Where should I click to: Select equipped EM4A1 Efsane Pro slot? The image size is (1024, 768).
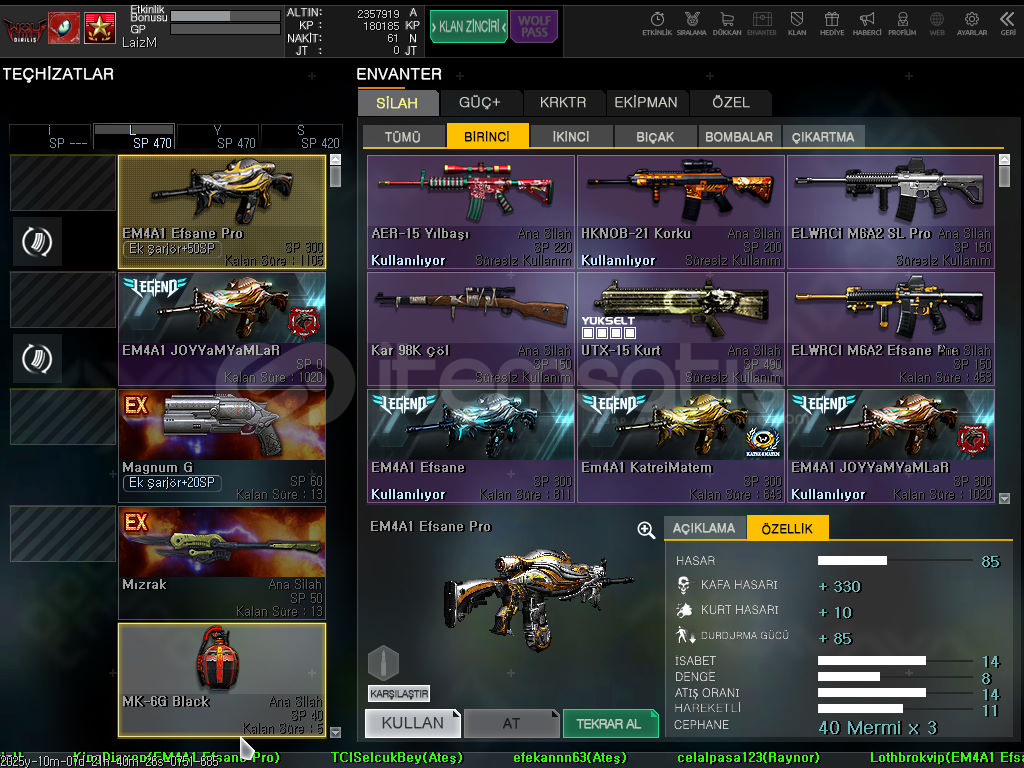pos(222,212)
